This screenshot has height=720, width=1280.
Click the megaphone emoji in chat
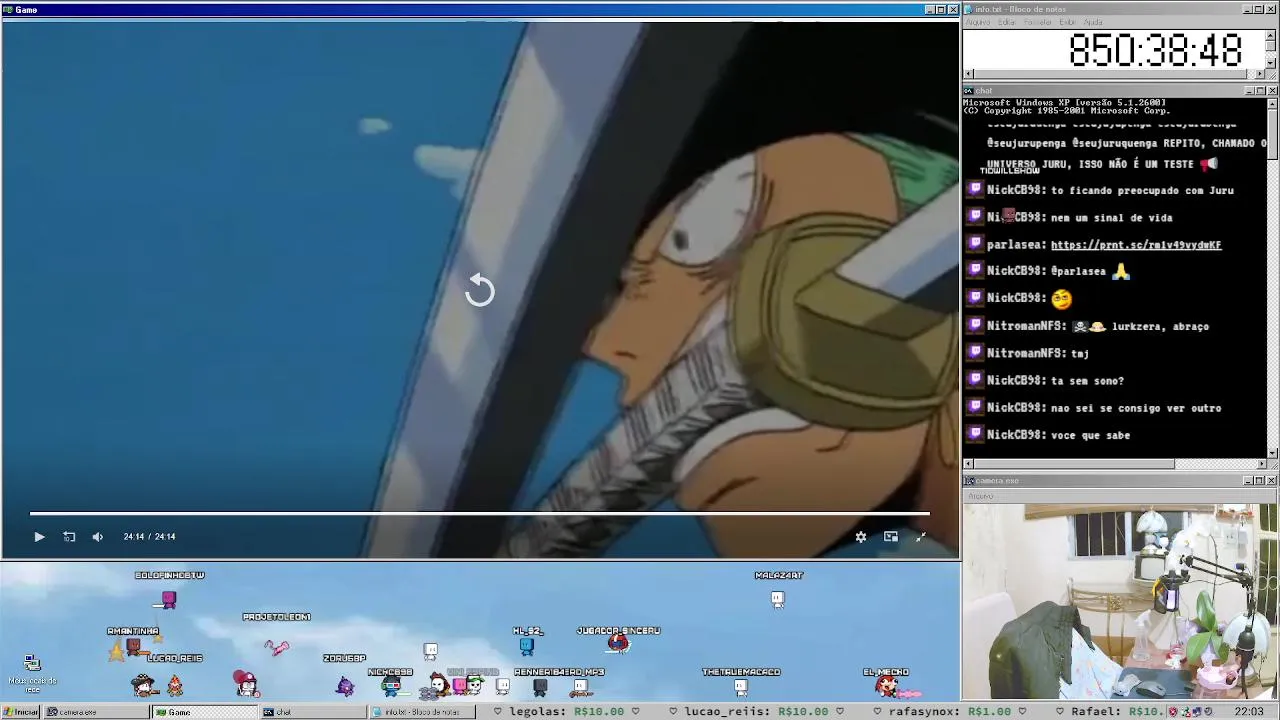[x=1209, y=163]
